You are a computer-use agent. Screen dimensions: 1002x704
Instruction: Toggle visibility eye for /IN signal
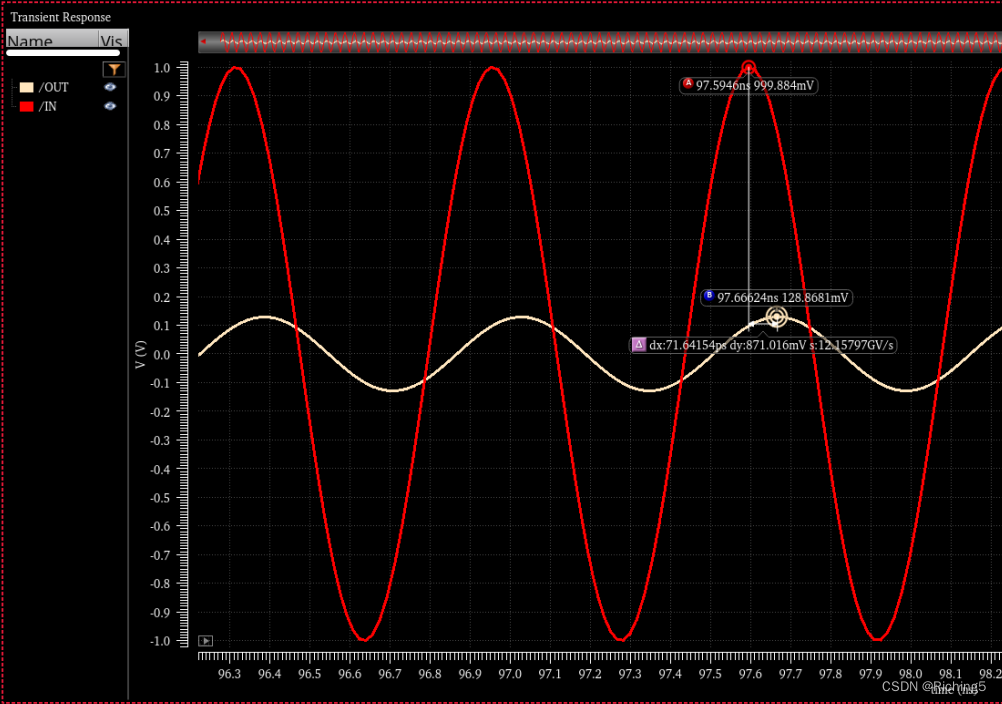[111, 106]
